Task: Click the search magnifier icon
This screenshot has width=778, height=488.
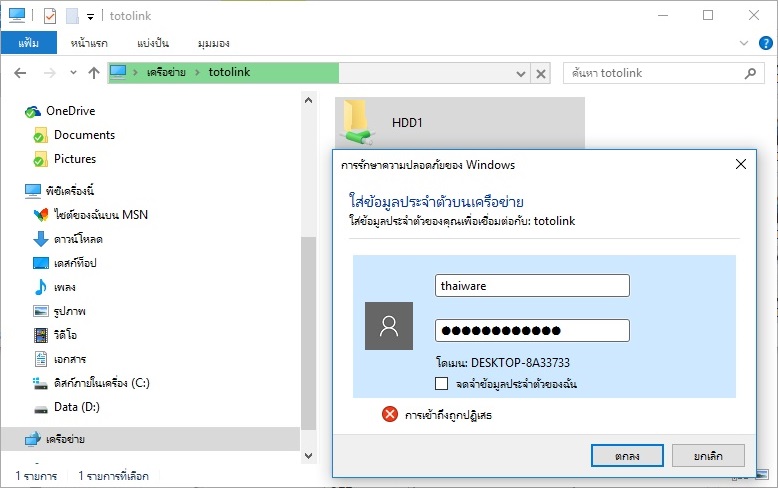Action: coord(750,73)
